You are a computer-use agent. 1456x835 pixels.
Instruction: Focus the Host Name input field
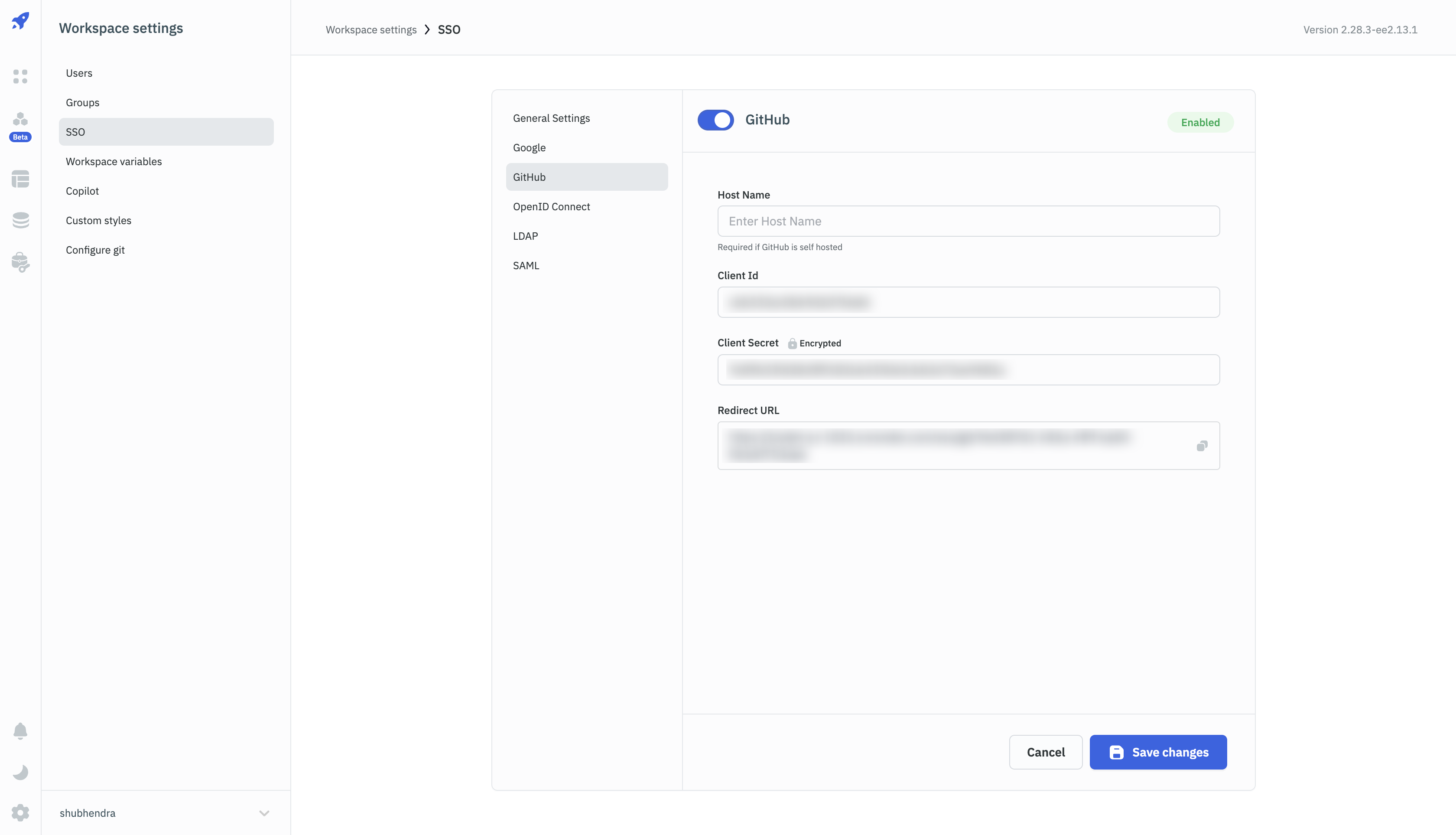point(968,222)
